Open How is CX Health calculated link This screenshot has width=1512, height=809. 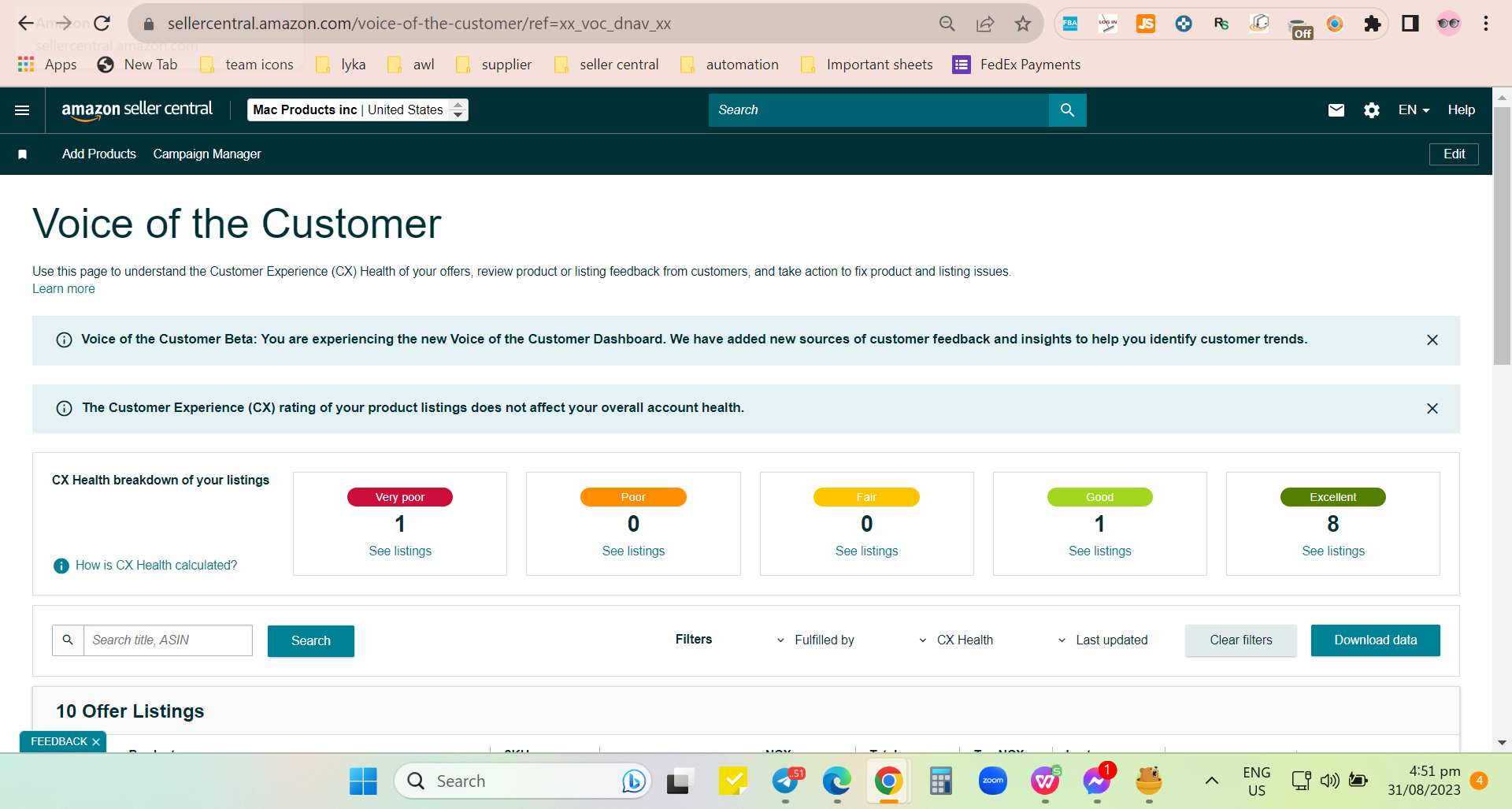click(x=156, y=566)
